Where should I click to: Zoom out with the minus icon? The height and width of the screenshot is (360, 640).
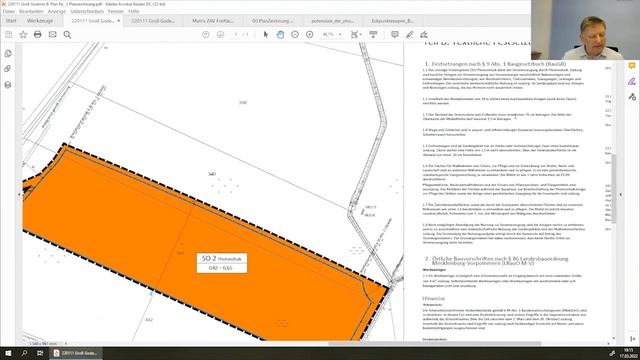295,35
